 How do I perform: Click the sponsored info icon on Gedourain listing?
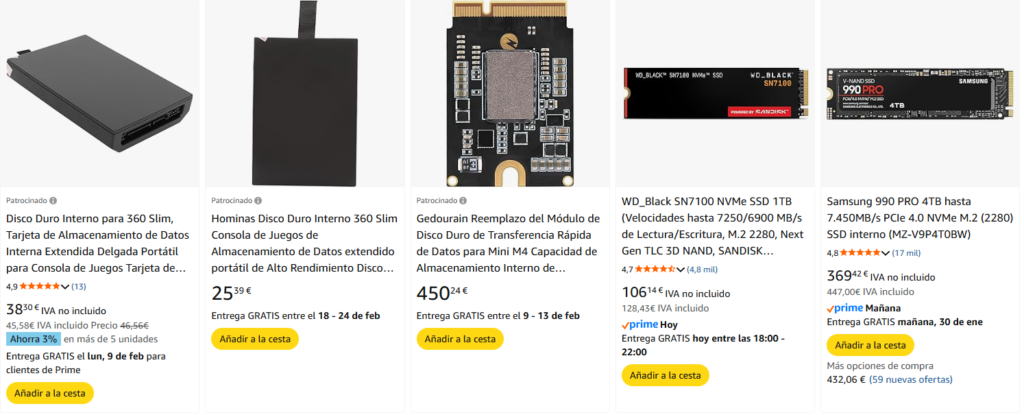tap(464, 200)
